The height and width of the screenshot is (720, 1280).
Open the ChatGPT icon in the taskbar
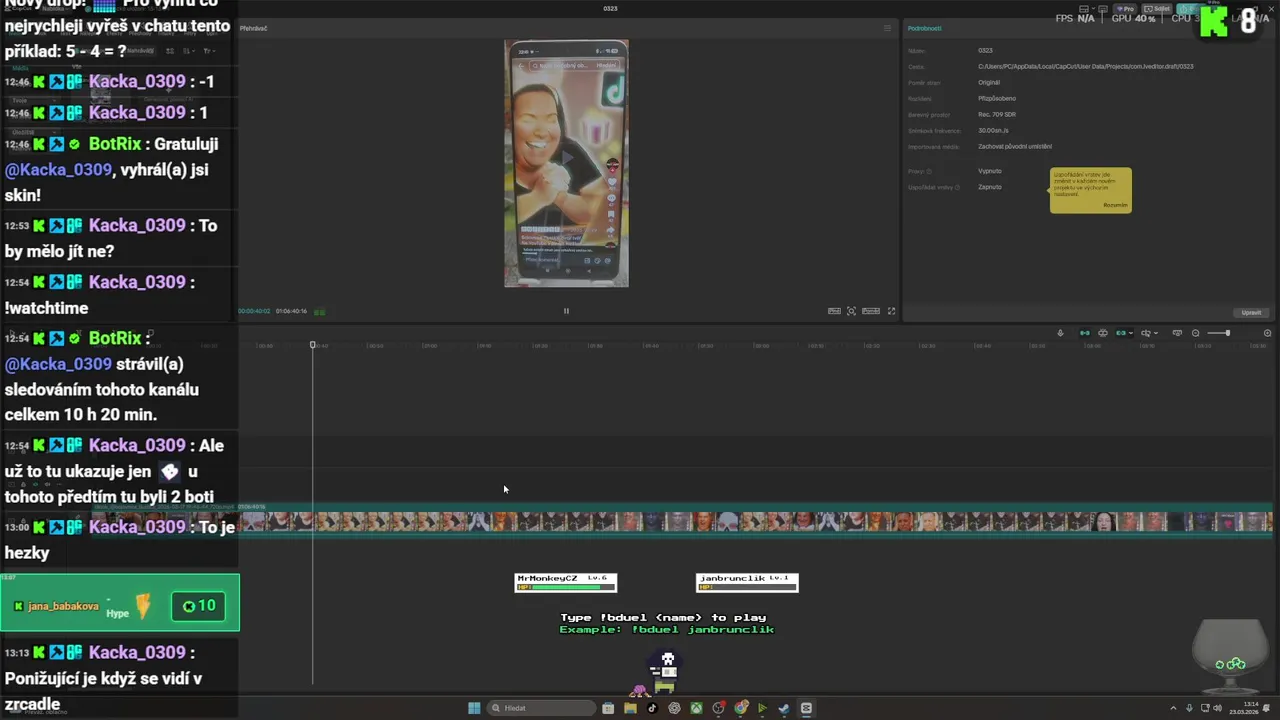674,708
